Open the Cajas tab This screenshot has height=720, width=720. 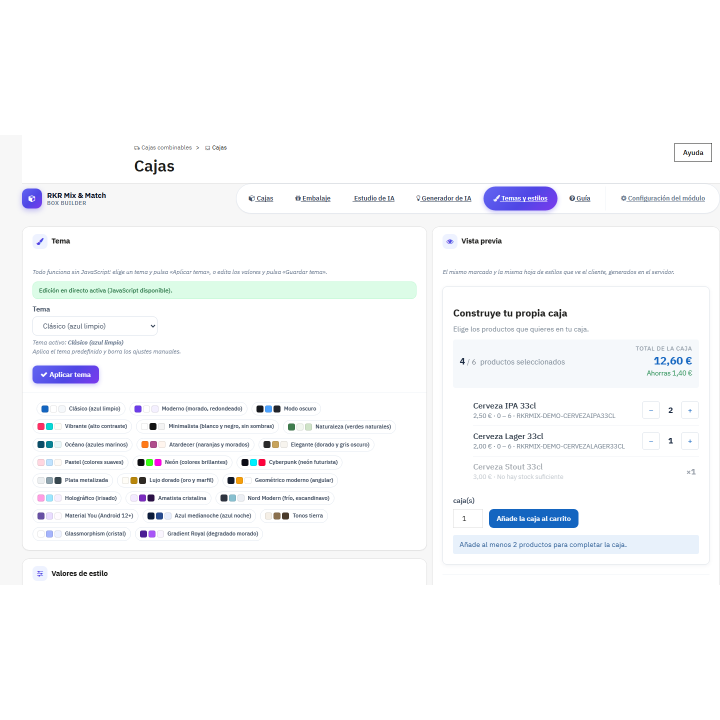[261, 198]
